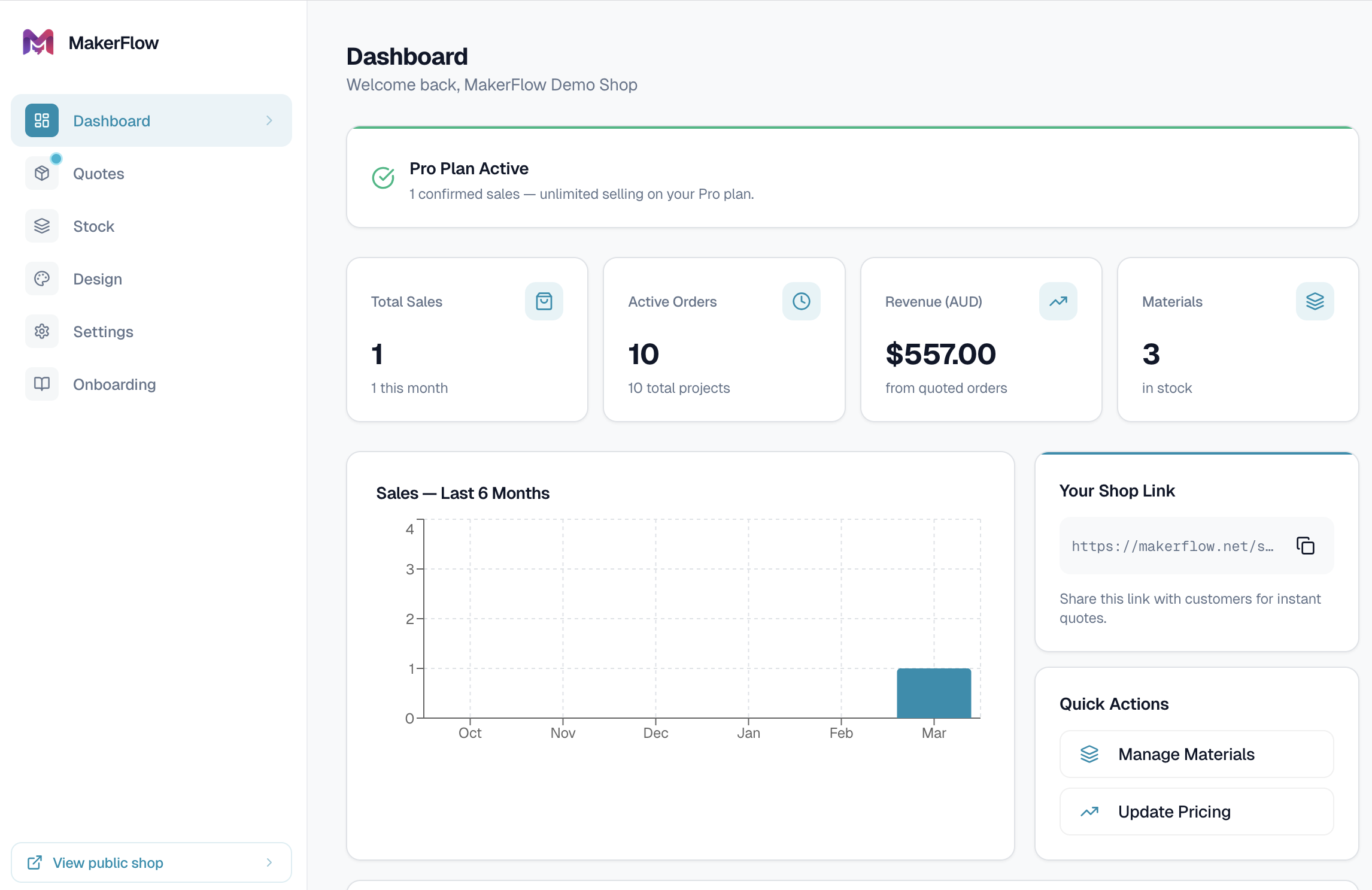The width and height of the screenshot is (1372, 890).
Task: Click the Update Pricing quick action
Action: tap(1195, 812)
